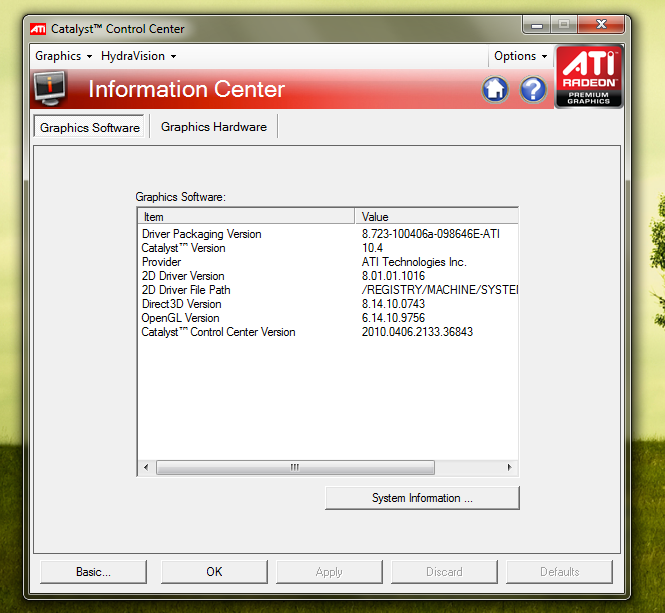Click the left scroll arrow of the list

(146, 467)
